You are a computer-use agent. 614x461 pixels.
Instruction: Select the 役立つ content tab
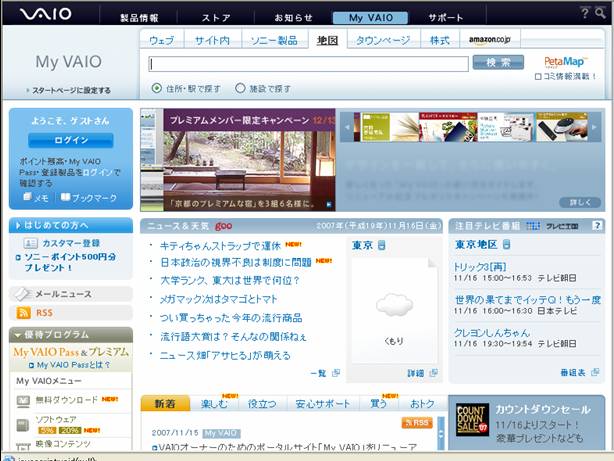tap(262, 403)
